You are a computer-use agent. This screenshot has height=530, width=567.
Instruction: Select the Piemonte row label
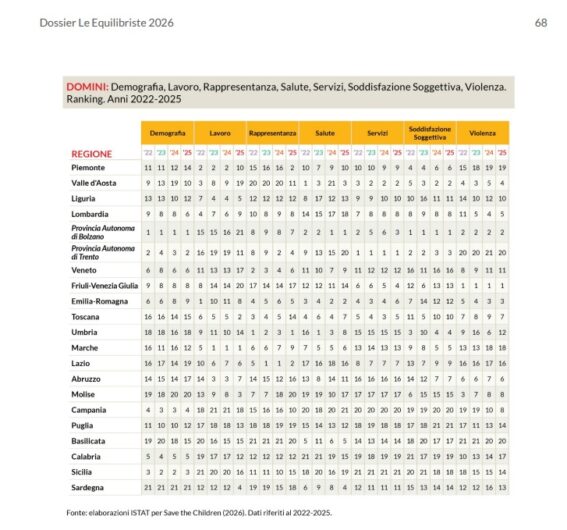coord(88,168)
